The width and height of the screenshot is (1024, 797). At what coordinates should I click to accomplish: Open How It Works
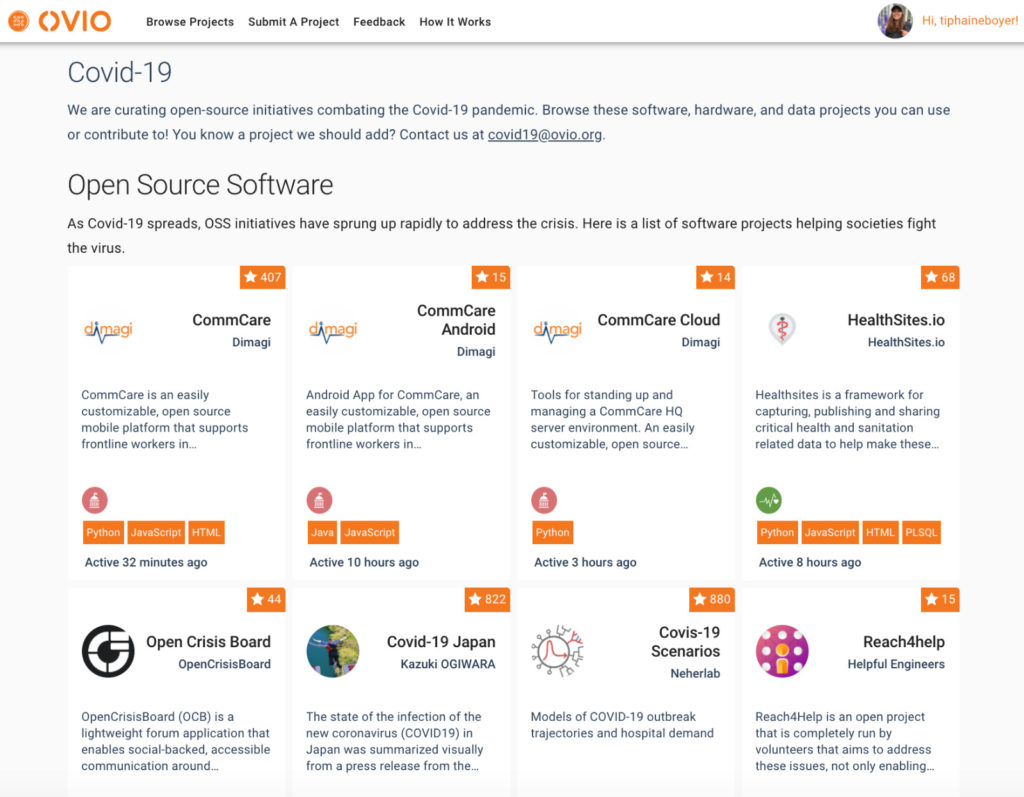(x=455, y=22)
